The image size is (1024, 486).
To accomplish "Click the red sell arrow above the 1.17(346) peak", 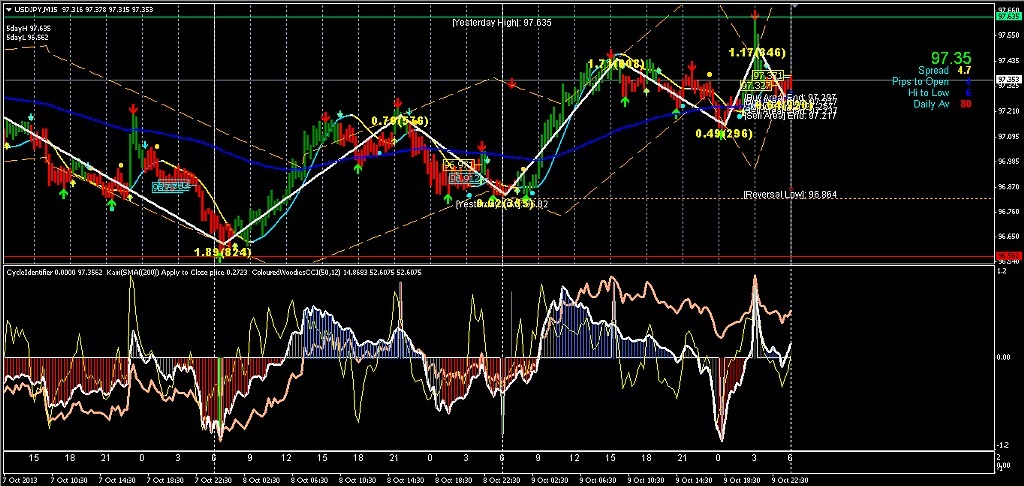I will [755, 14].
